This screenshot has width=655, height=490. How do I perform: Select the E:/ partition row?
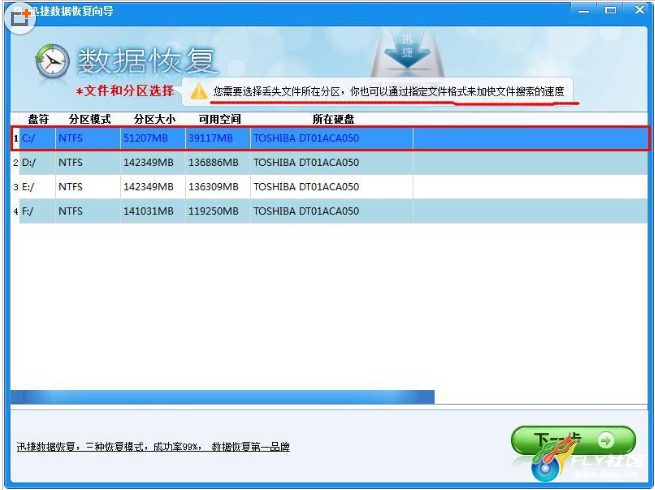pyautogui.click(x=330, y=187)
